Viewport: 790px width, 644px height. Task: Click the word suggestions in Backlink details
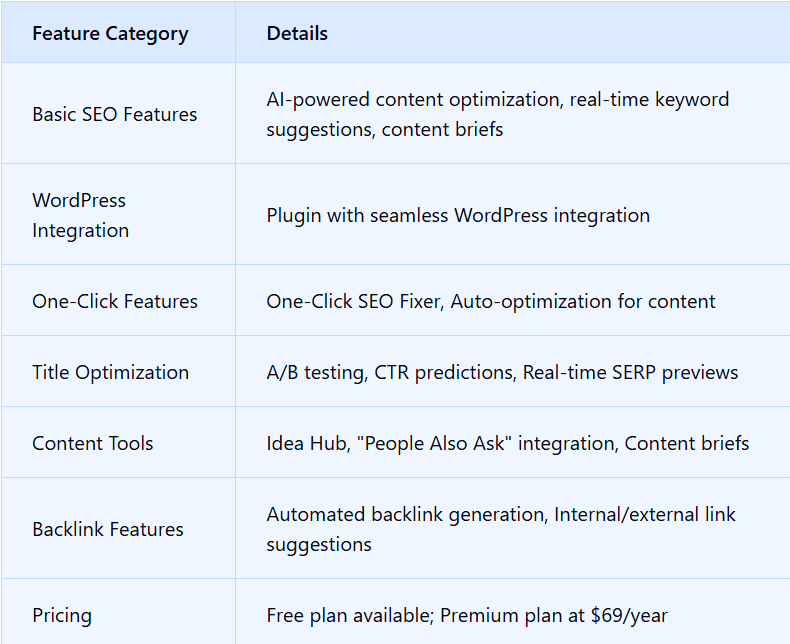pyautogui.click(x=319, y=545)
